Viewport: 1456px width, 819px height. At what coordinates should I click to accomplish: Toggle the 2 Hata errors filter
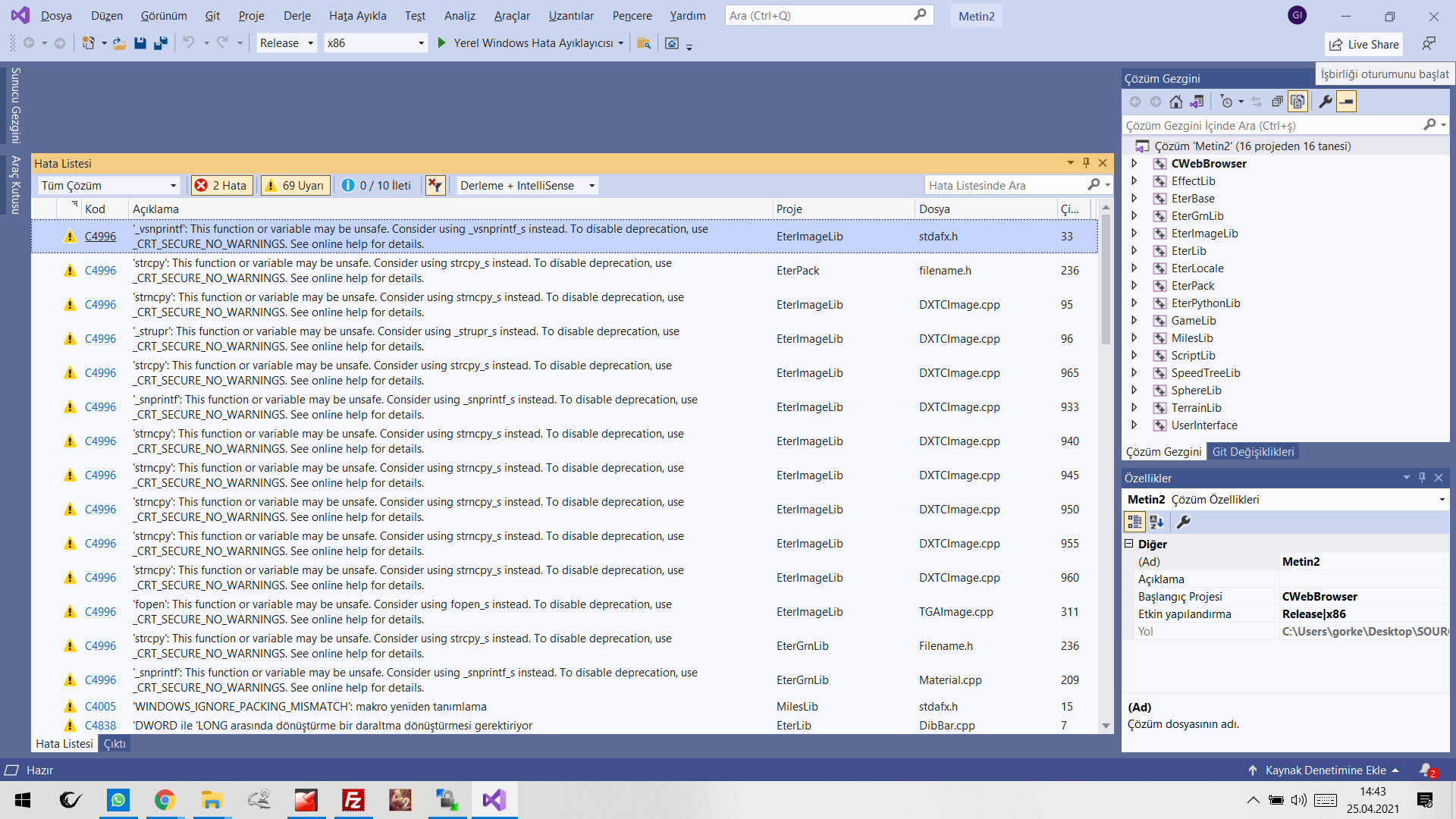pyautogui.click(x=221, y=186)
